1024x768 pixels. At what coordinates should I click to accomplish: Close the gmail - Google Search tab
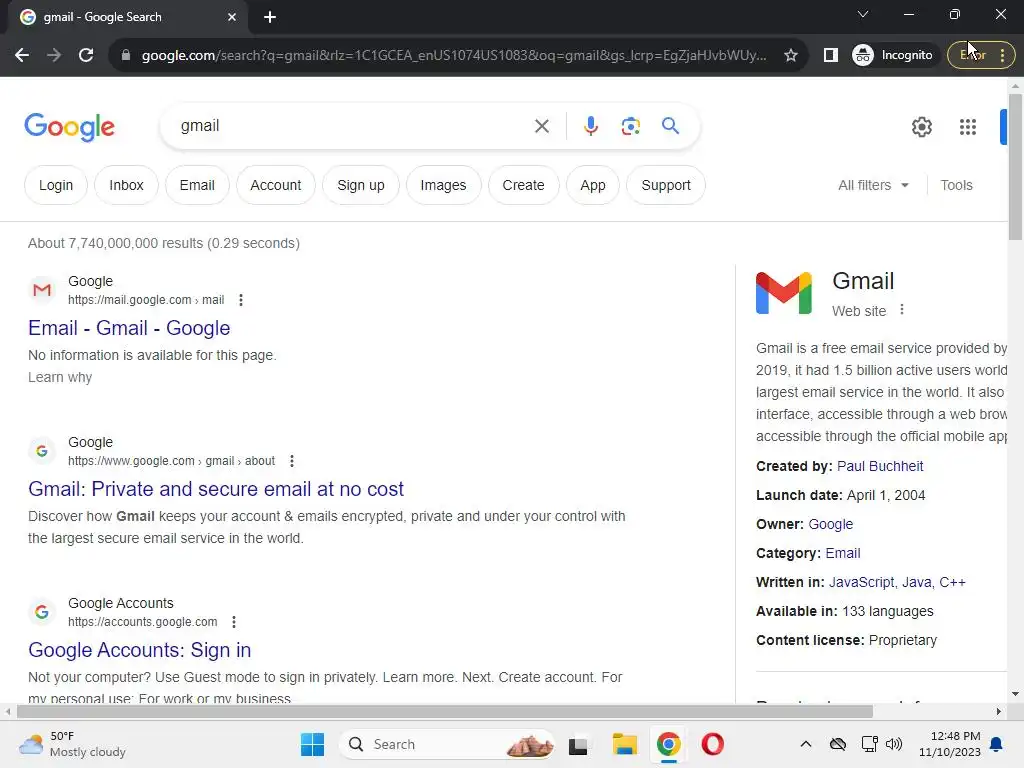point(232,17)
